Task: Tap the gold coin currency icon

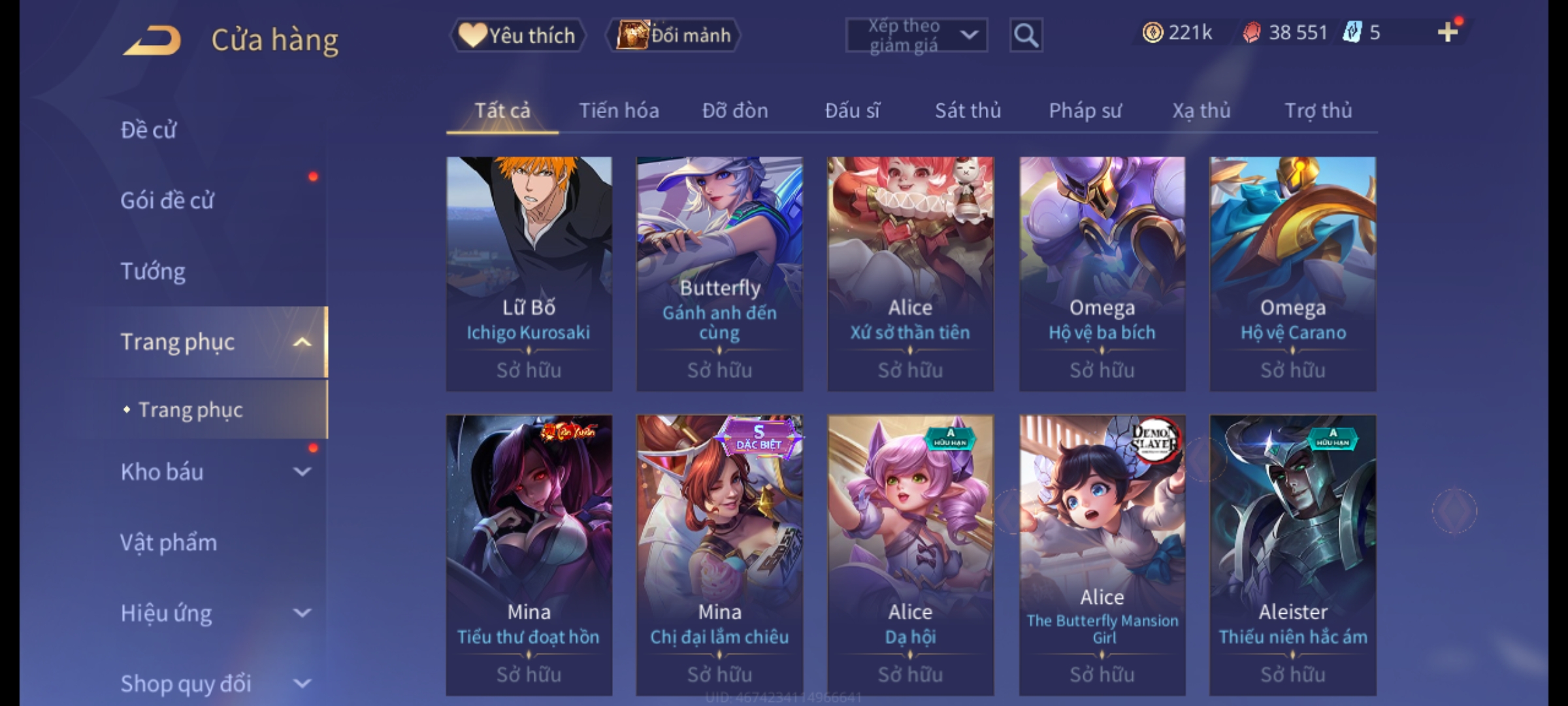Action: tap(1152, 32)
